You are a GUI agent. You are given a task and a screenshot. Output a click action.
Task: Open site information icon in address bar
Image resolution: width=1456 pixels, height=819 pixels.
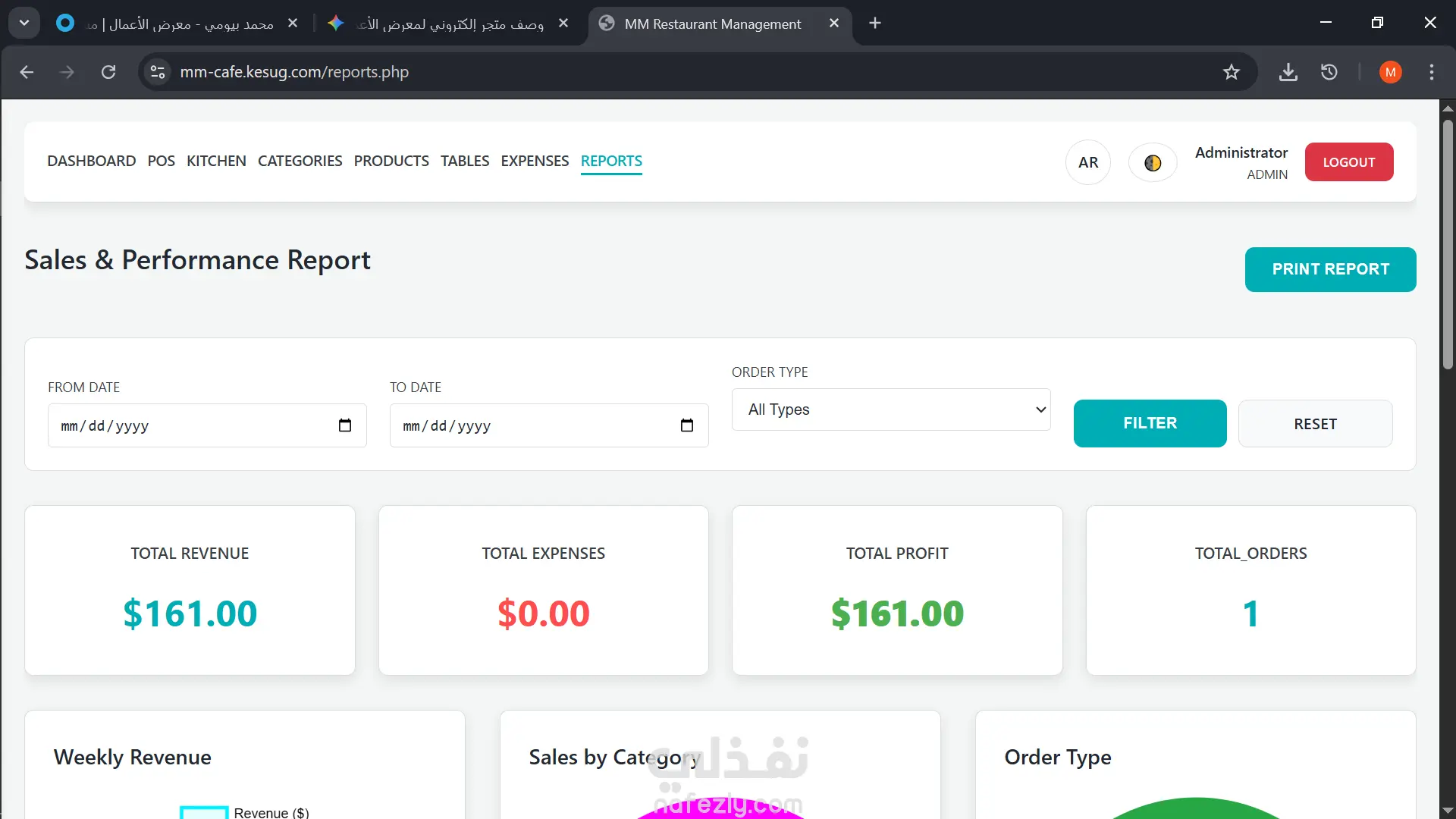[x=158, y=72]
